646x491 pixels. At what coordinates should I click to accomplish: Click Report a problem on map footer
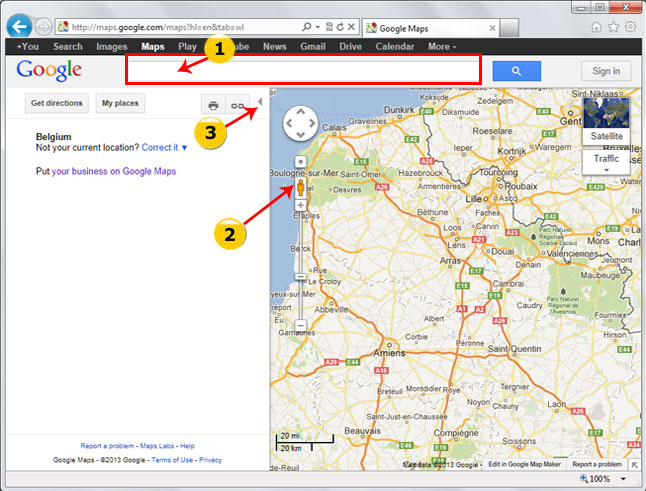tap(597, 464)
